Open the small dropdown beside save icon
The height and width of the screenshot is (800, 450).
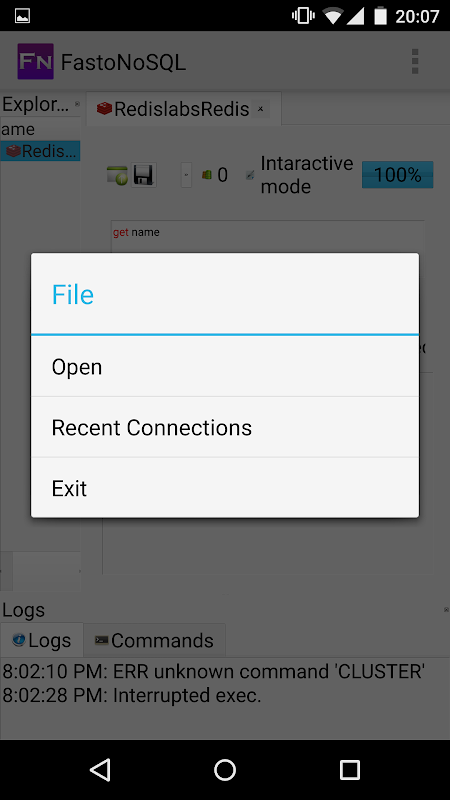[x=186, y=175]
